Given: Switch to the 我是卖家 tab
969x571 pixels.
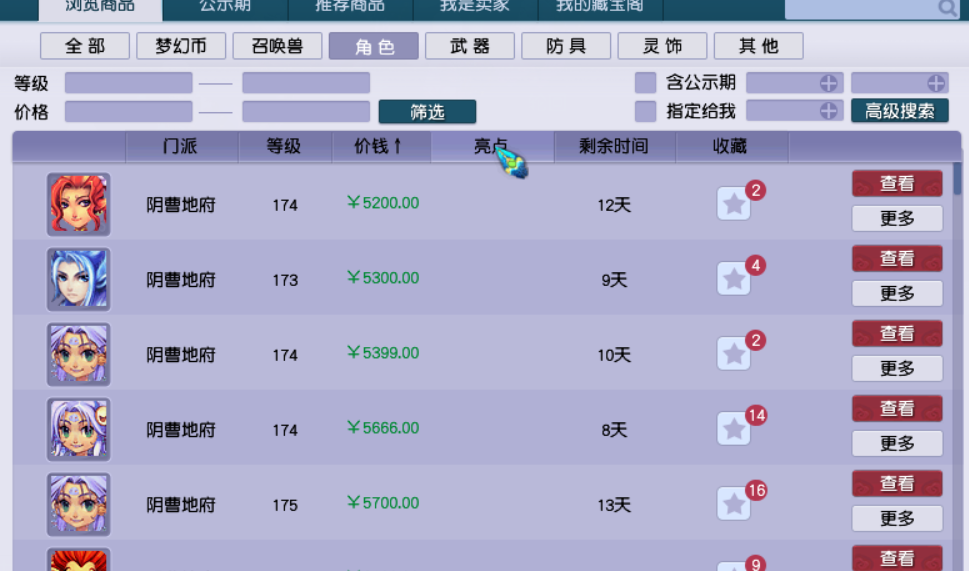Looking at the screenshot, I should (475, 6).
